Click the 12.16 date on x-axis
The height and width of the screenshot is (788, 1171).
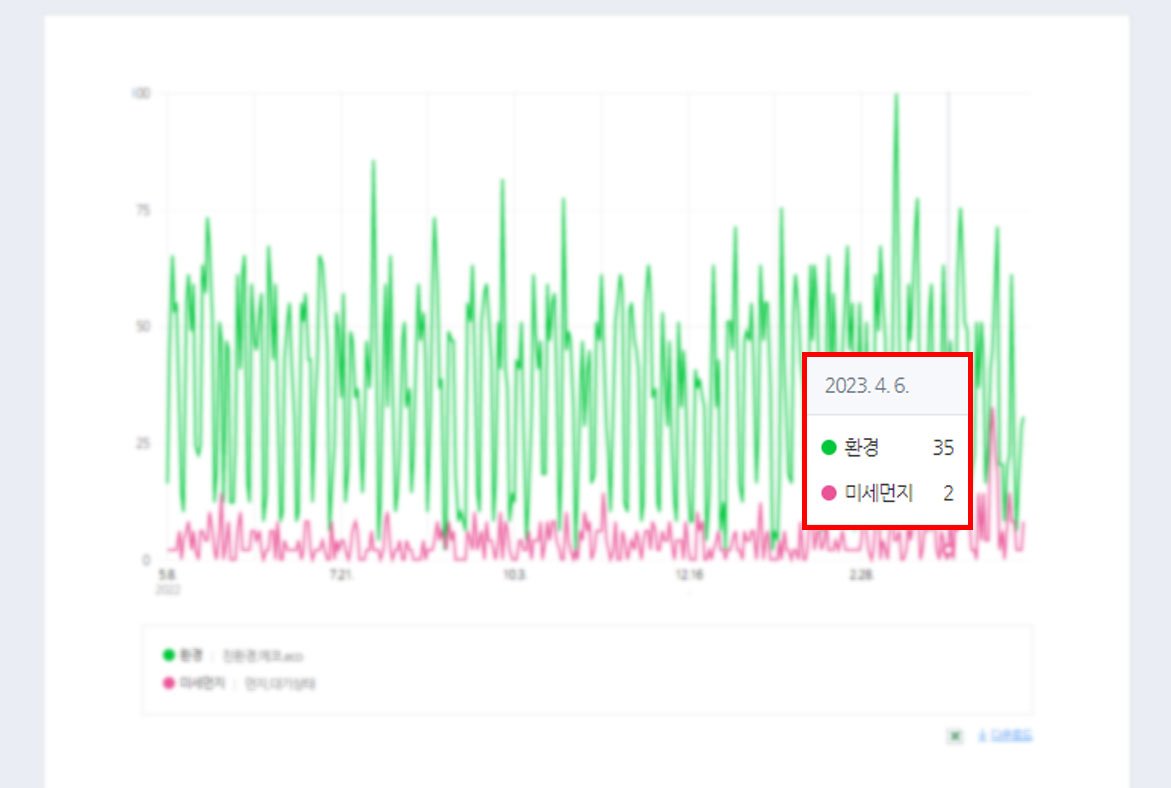coord(689,575)
